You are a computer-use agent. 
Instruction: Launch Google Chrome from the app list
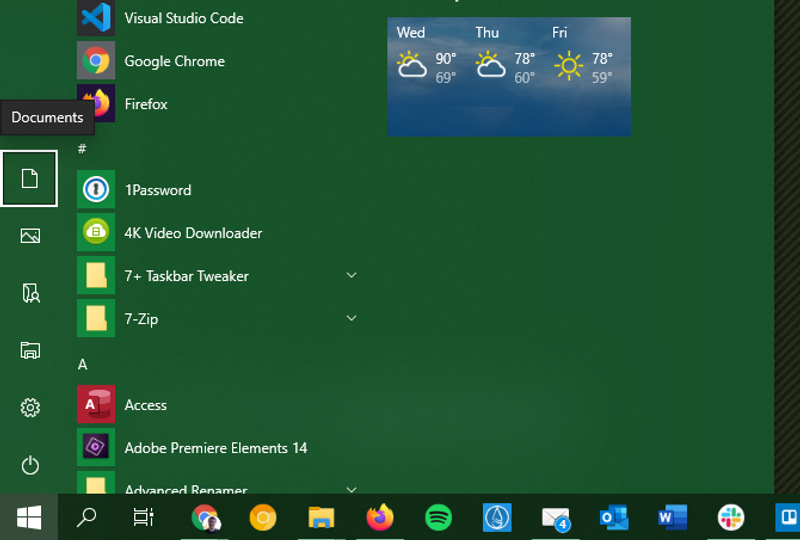point(217,61)
